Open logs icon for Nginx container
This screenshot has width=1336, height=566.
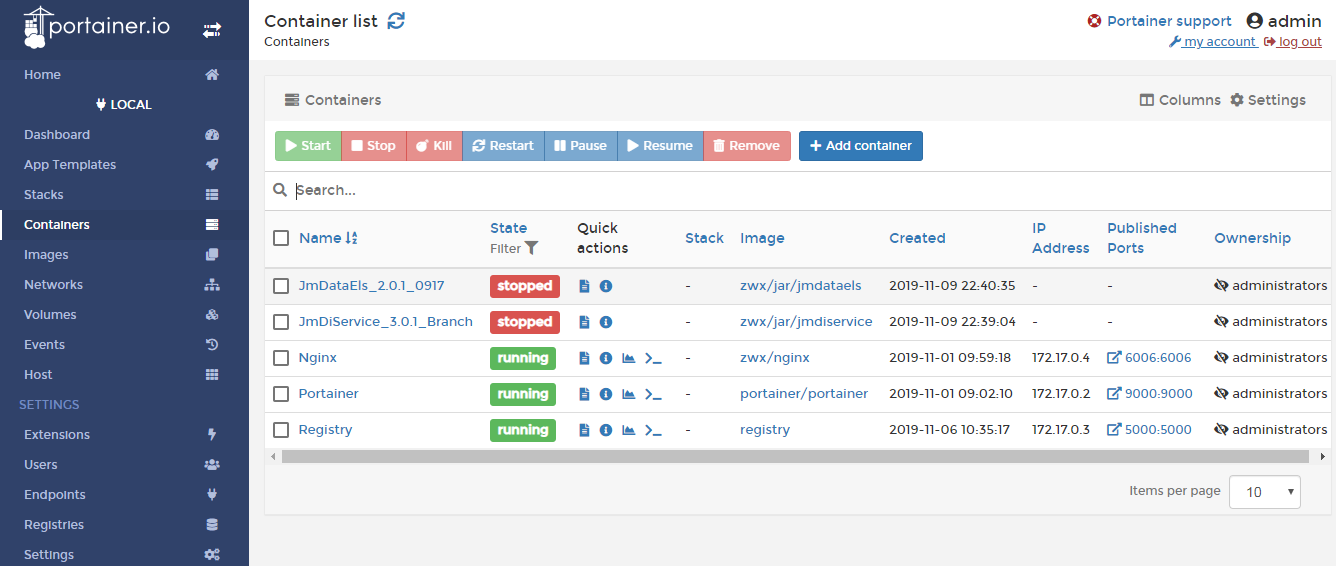tap(584, 358)
